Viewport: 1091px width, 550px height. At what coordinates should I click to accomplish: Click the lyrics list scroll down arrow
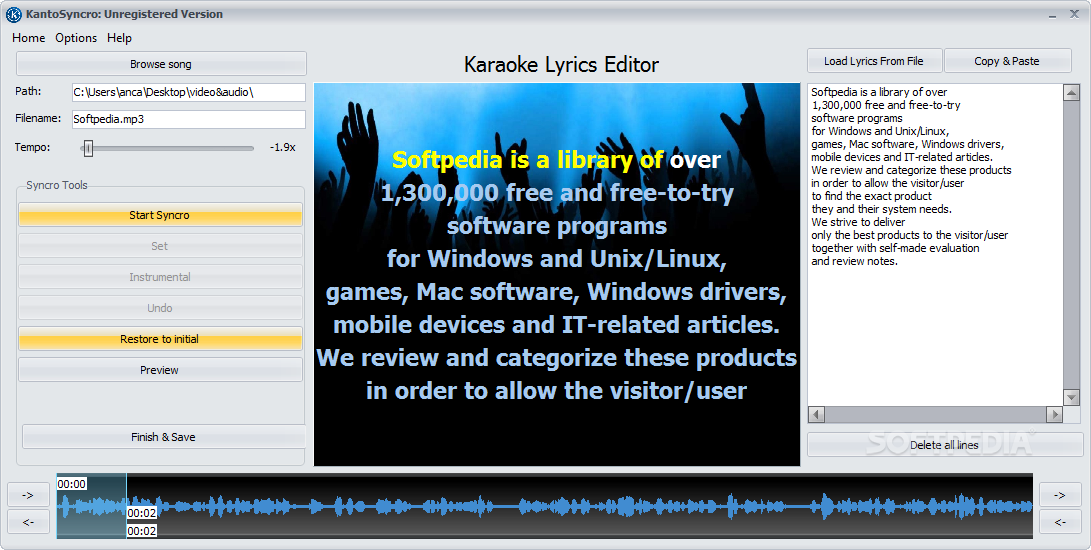pyautogui.click(x=1072, y=397)
